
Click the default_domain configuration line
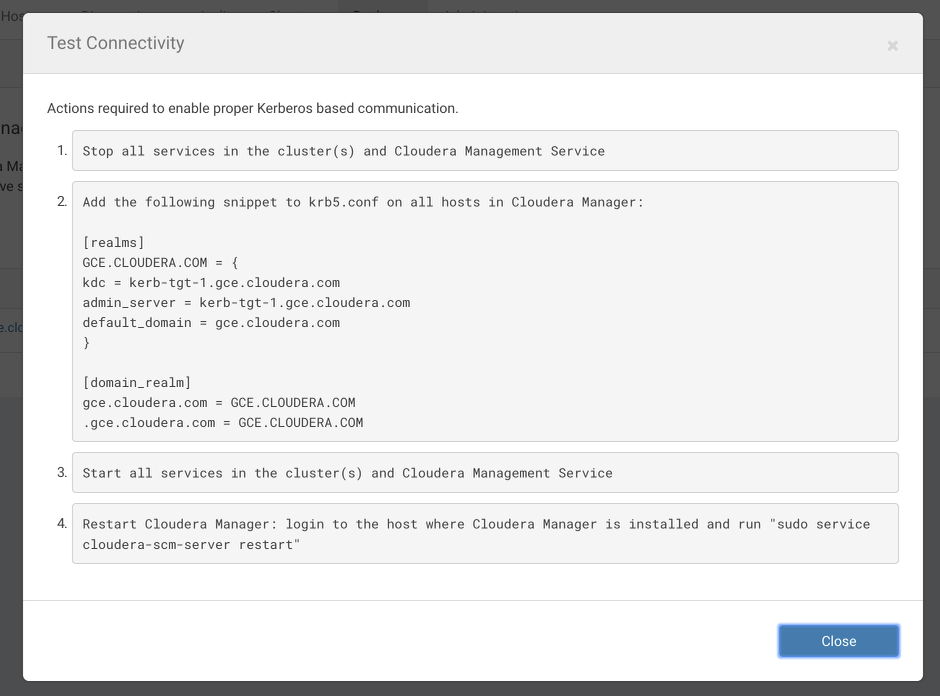pyautogui.click(x=211, y=323)
